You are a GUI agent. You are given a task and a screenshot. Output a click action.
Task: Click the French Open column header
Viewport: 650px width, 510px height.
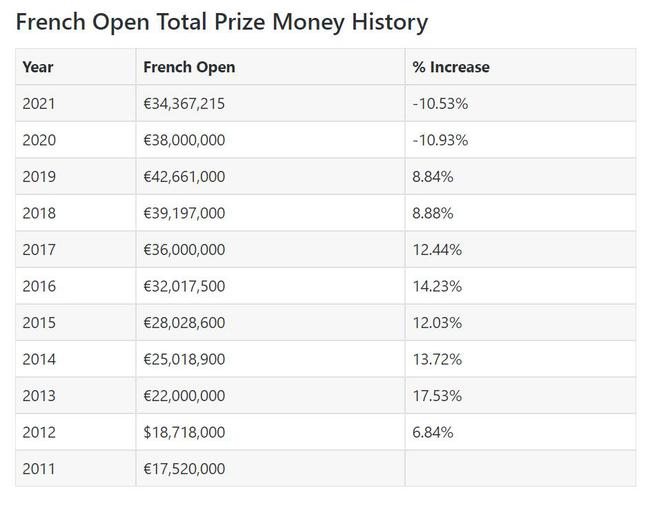(189, 67)
